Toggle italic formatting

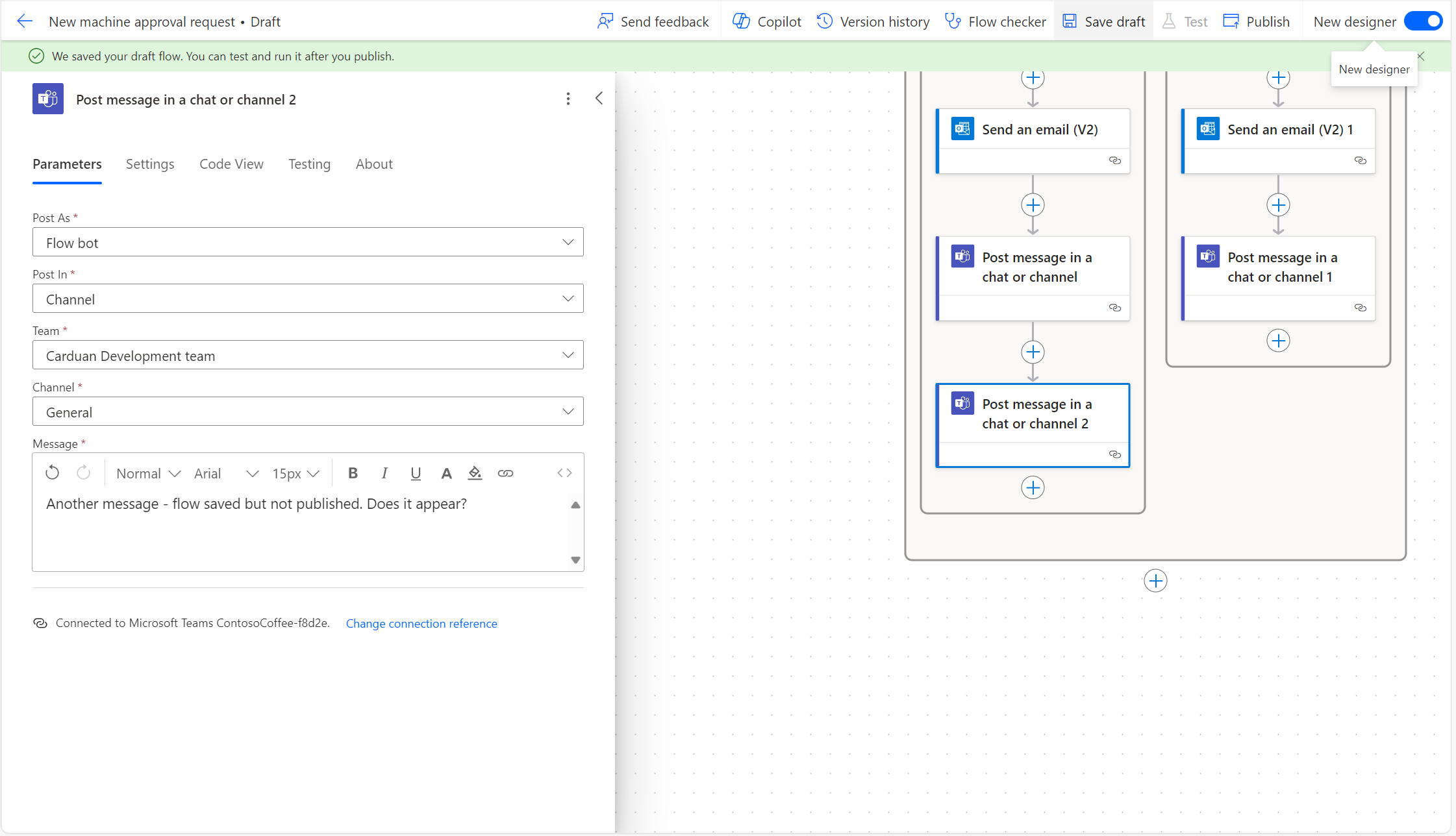pyautogui.click(x=384, y=473)
